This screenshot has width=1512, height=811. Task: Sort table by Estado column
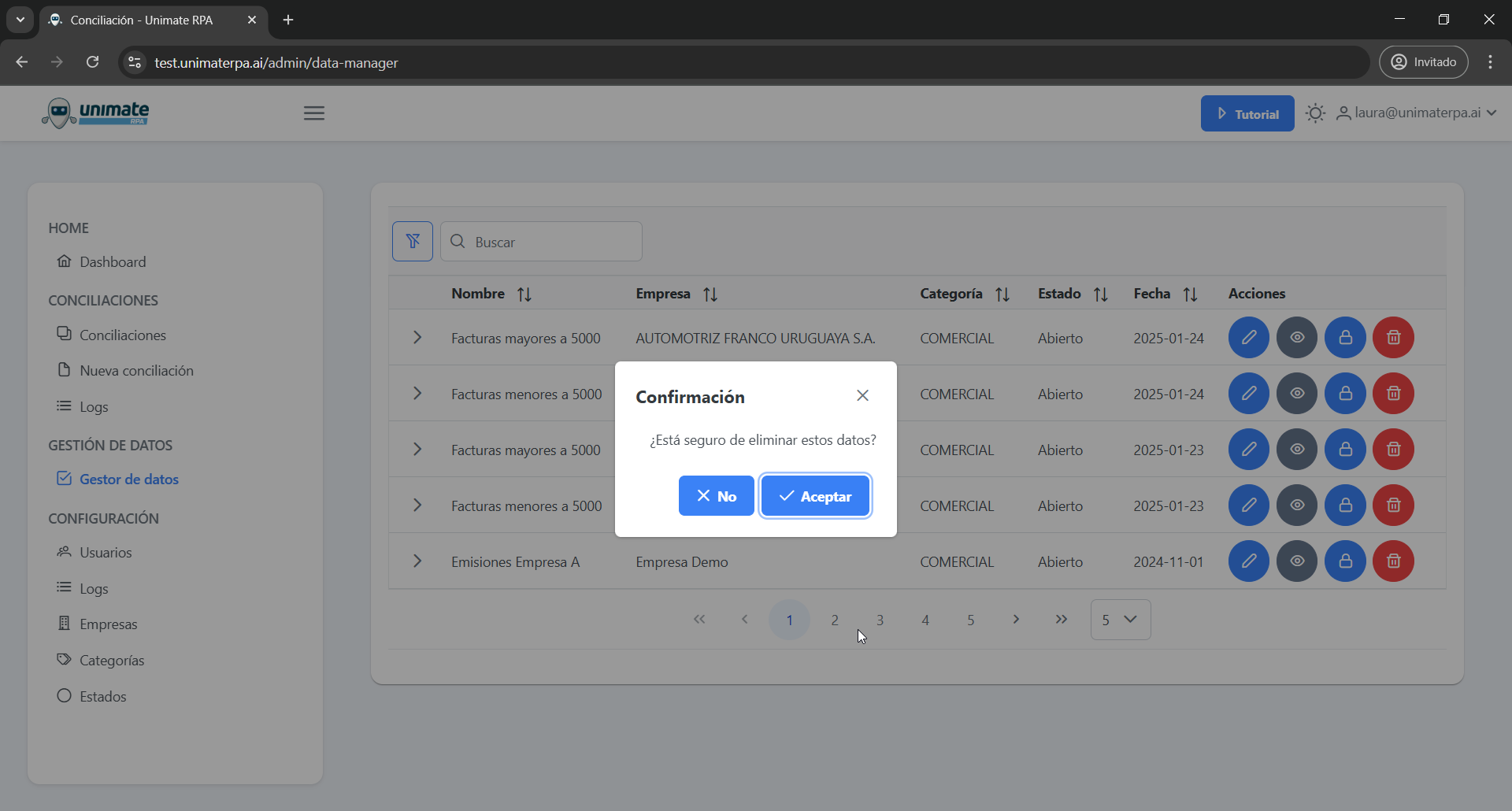(x=1101, y=294)
